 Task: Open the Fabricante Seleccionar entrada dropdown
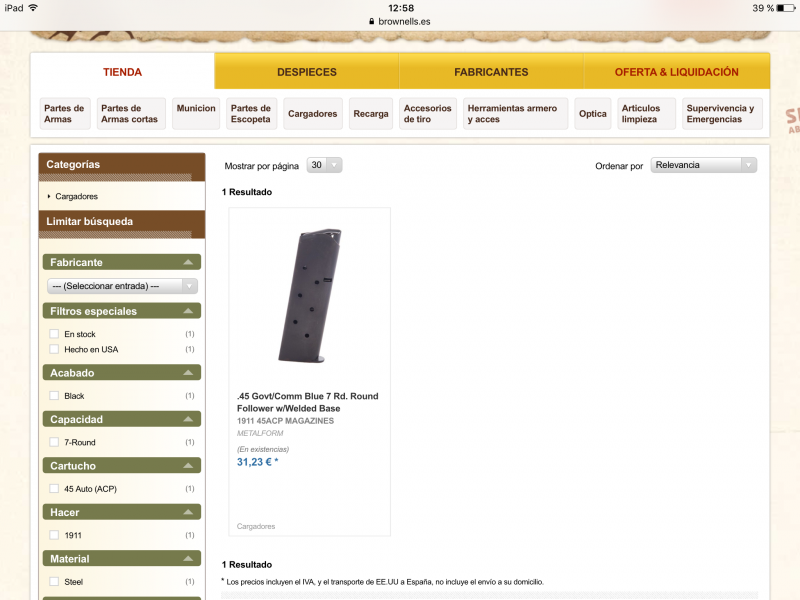[x=122, y=286]
